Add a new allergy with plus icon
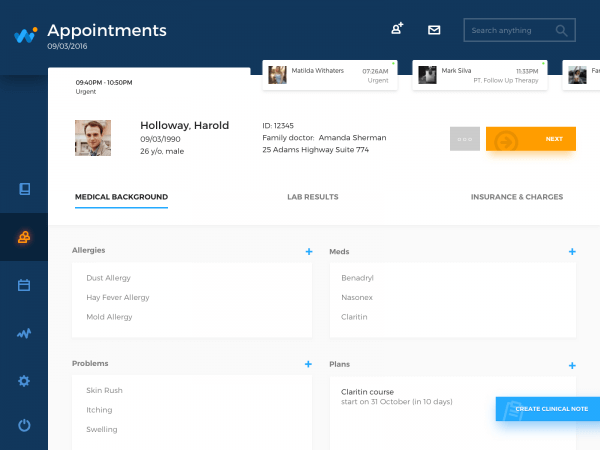This screenshot has height=450, width=600. tap(308, 252)
